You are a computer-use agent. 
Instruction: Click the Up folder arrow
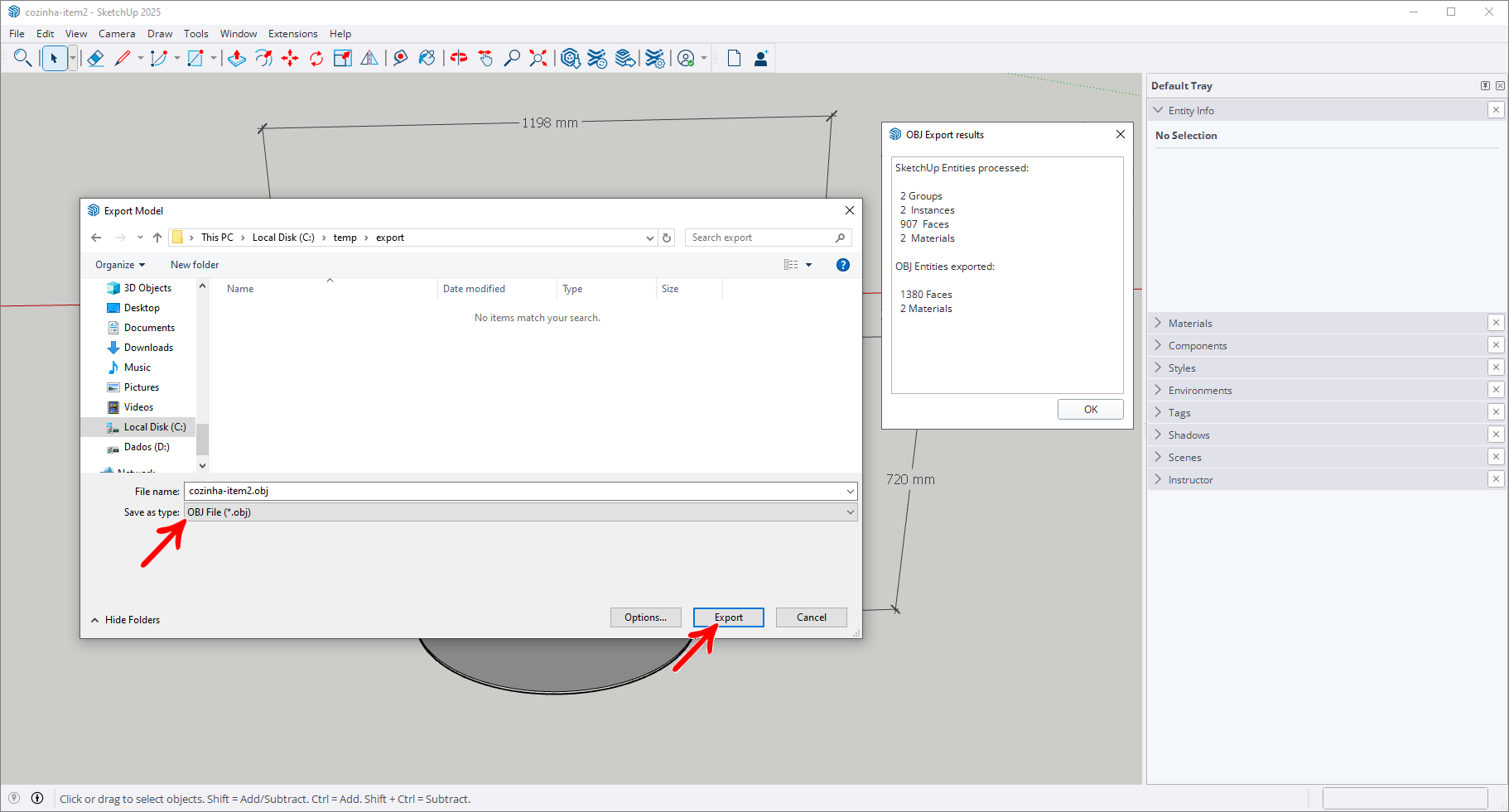(x=157, y=238)
